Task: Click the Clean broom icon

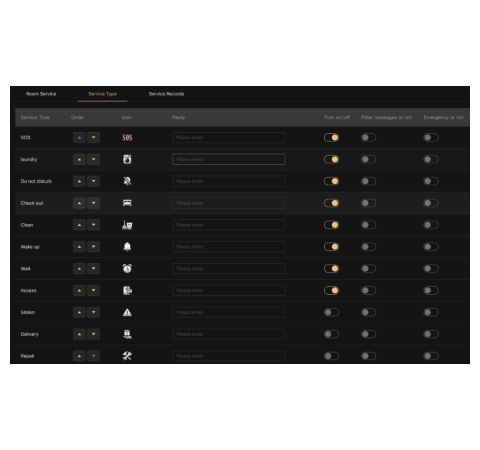Action: pyautogui.click(x=127, y=225)
